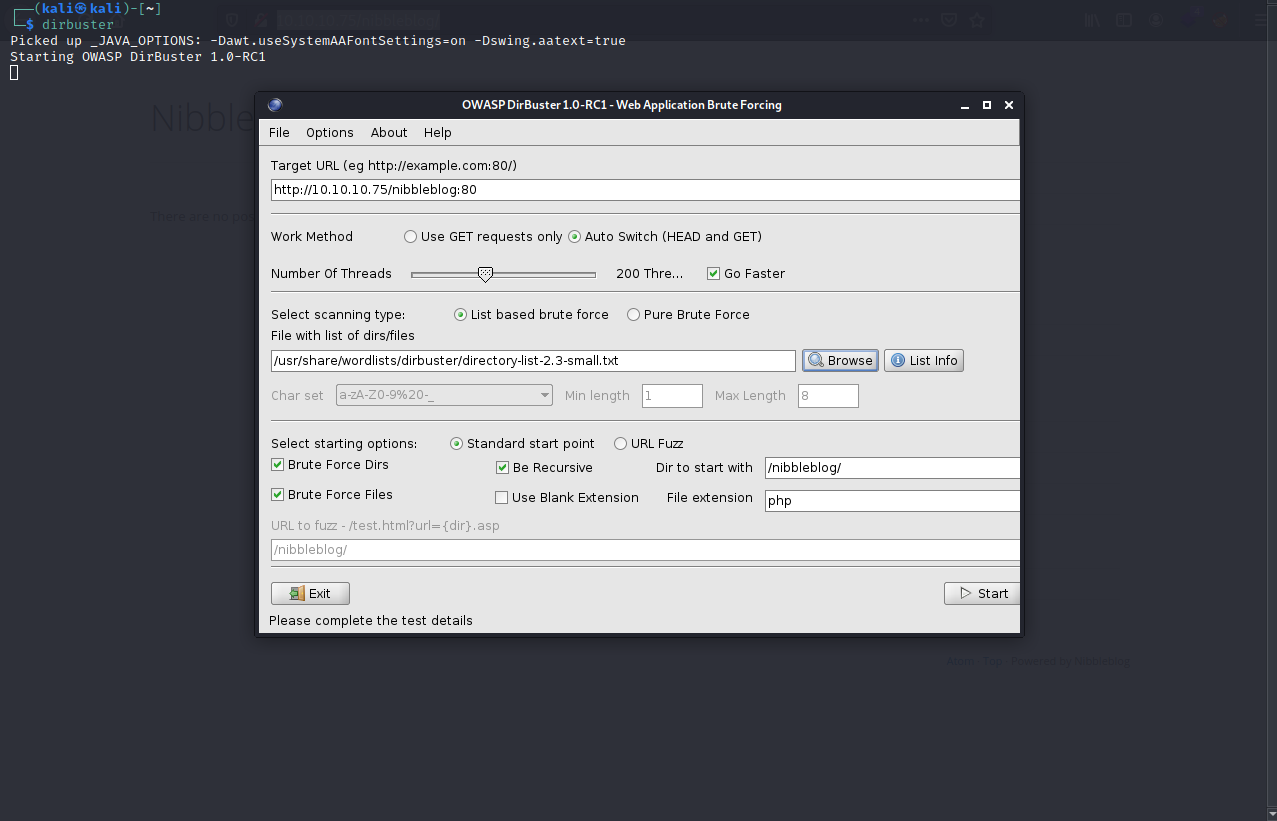Image resolution: width=1277 pixels, height=821 pixels.
Task: Open the Char set dropdown
Action: tap(445, 396)
